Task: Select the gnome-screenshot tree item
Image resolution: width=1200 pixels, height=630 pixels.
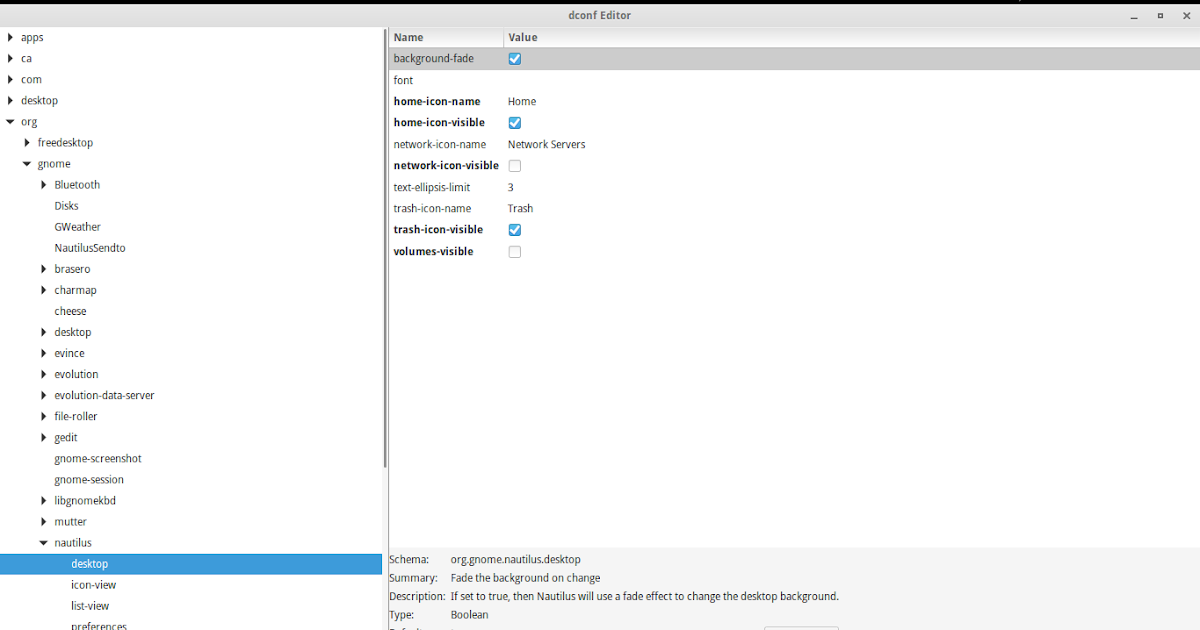Action: pos(98,459)
